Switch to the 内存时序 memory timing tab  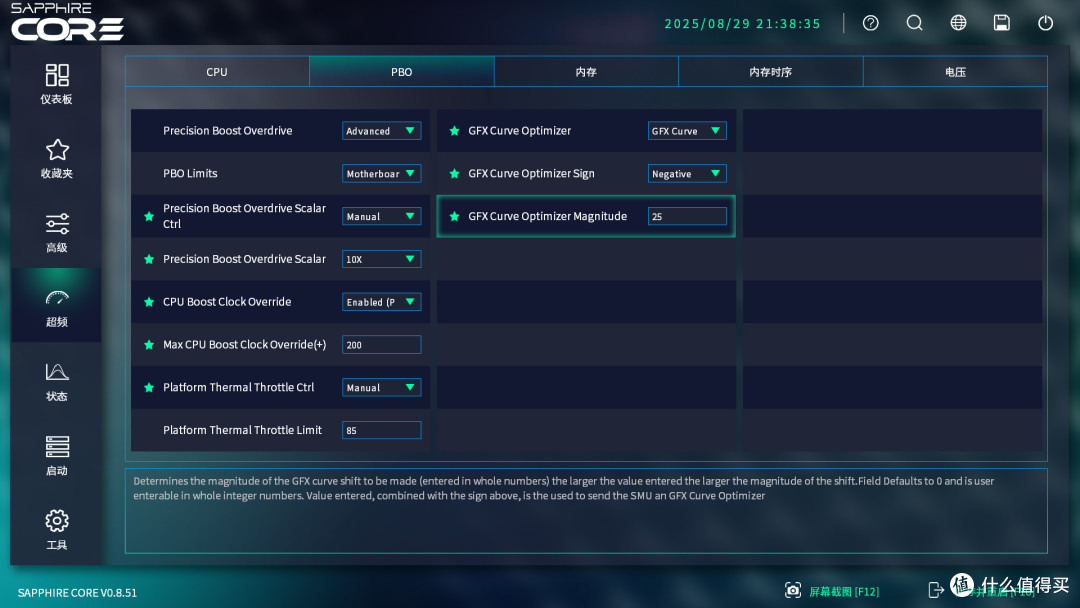pos(771,72)
